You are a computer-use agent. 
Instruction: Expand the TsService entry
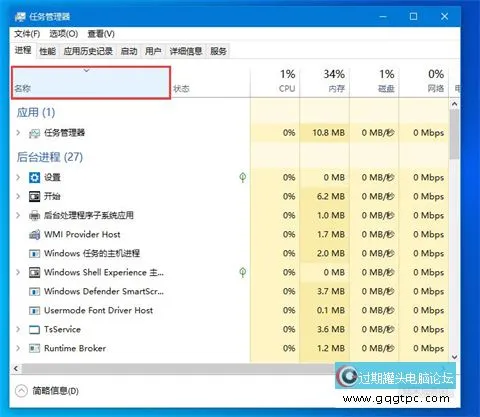pyautogui.click(x=18, y=329)
